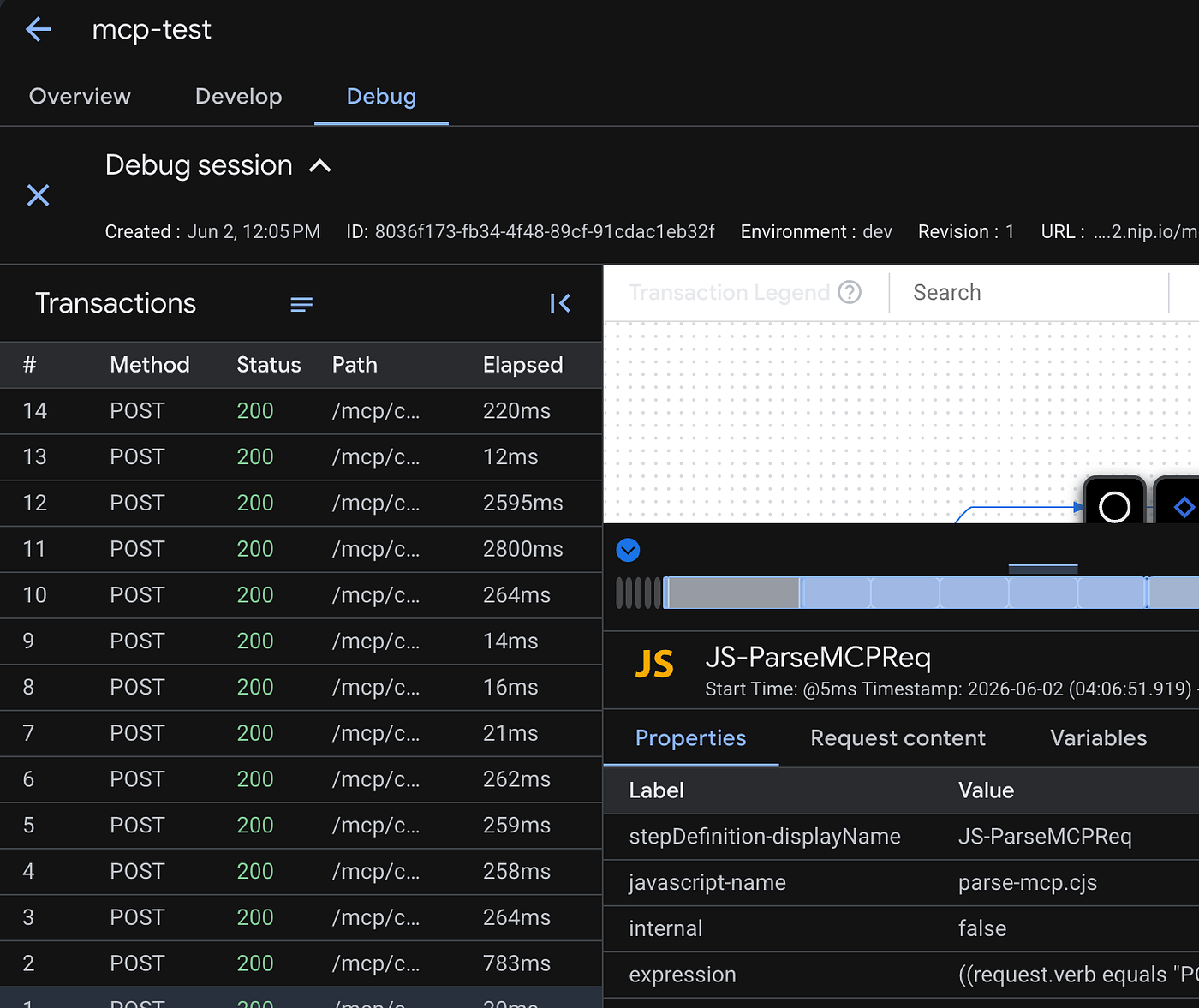Click the internal property label

pos(665,929)
